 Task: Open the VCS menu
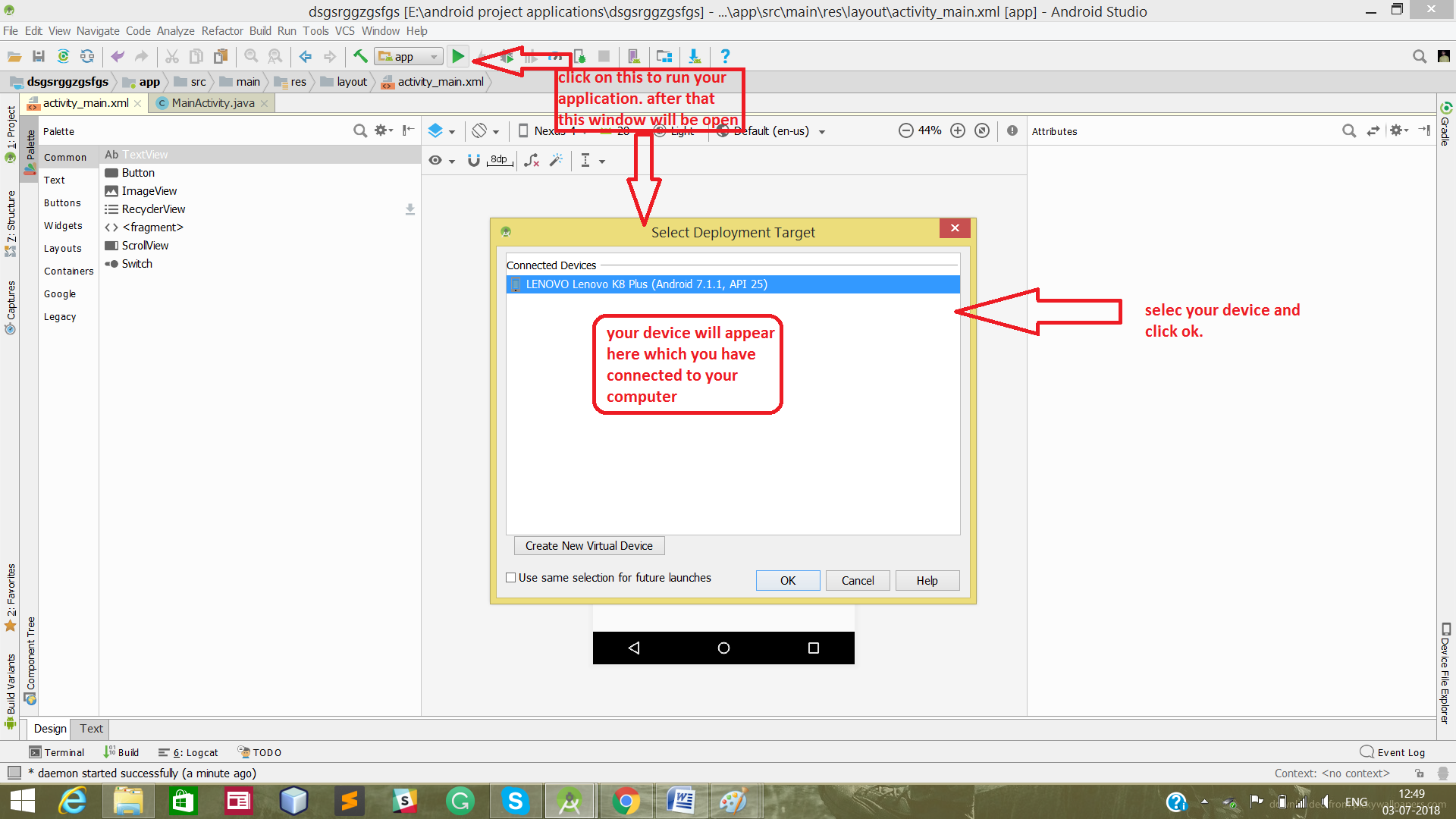click(345, 31)
